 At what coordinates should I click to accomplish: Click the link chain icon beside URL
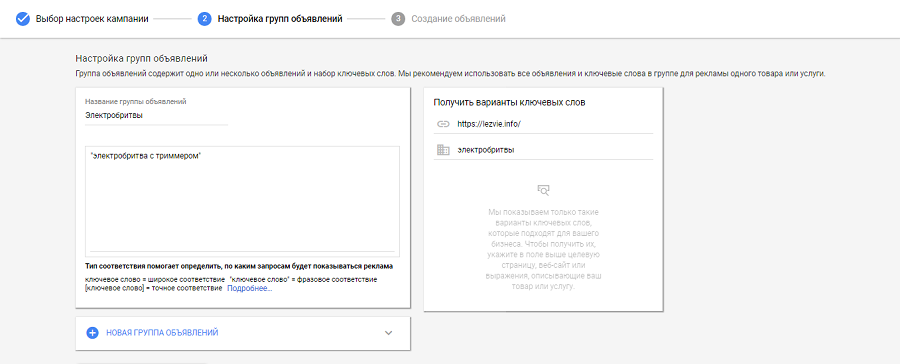(443, 123)
